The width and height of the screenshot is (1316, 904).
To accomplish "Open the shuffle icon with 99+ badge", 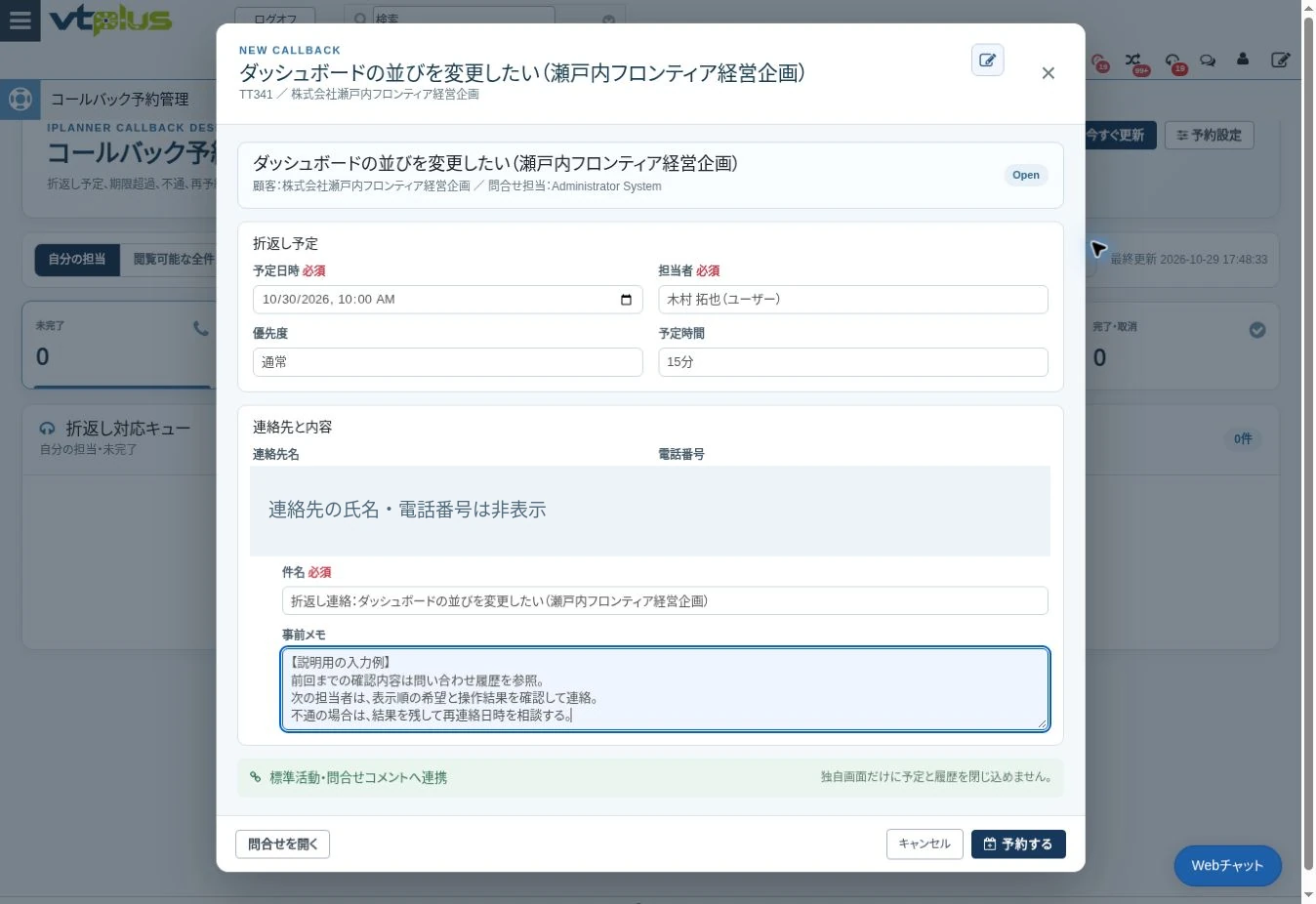I will point(1133,61).
